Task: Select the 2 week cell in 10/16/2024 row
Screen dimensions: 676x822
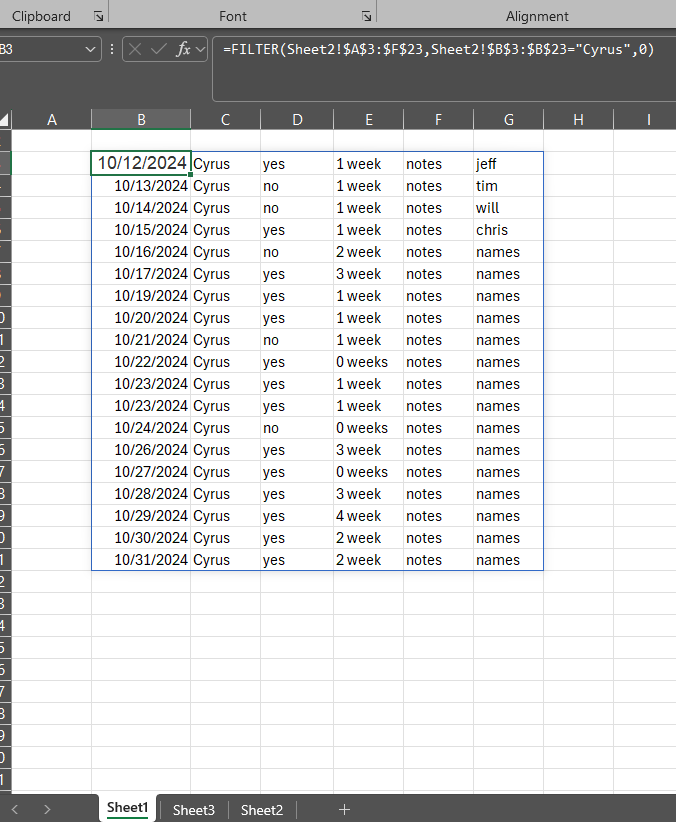Action: (x=368, y=252)
